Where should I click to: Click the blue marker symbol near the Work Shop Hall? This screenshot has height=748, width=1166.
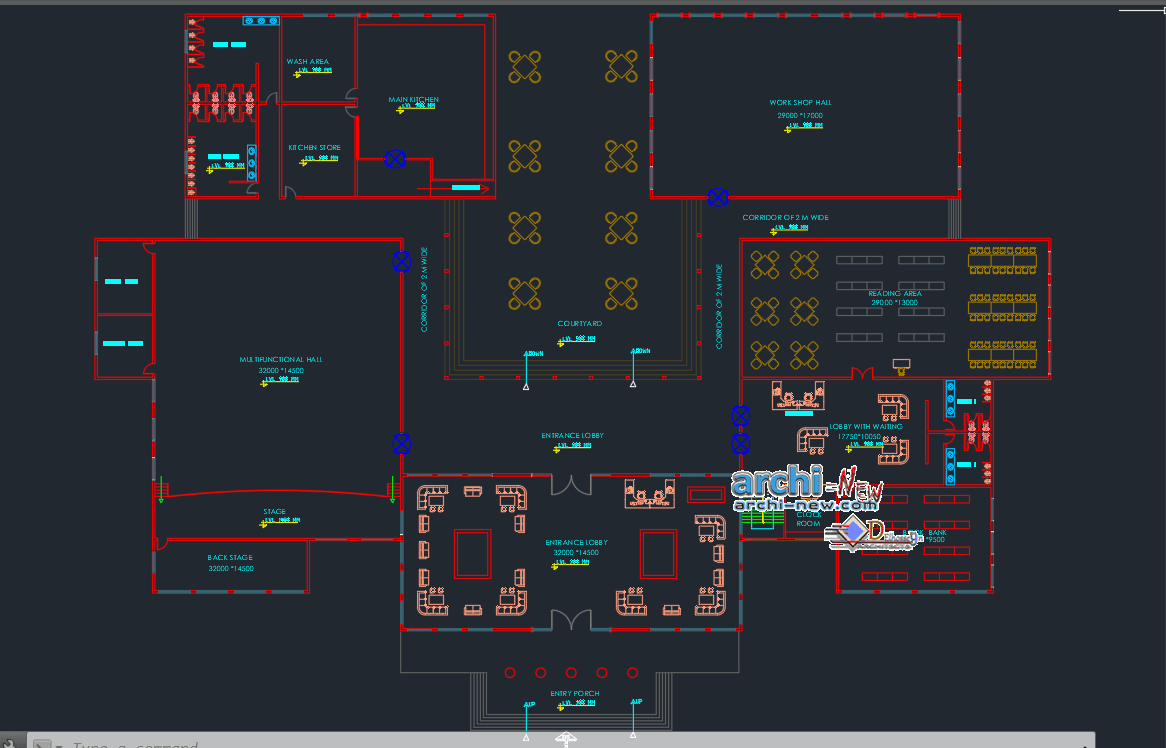[x=716, y=197]
